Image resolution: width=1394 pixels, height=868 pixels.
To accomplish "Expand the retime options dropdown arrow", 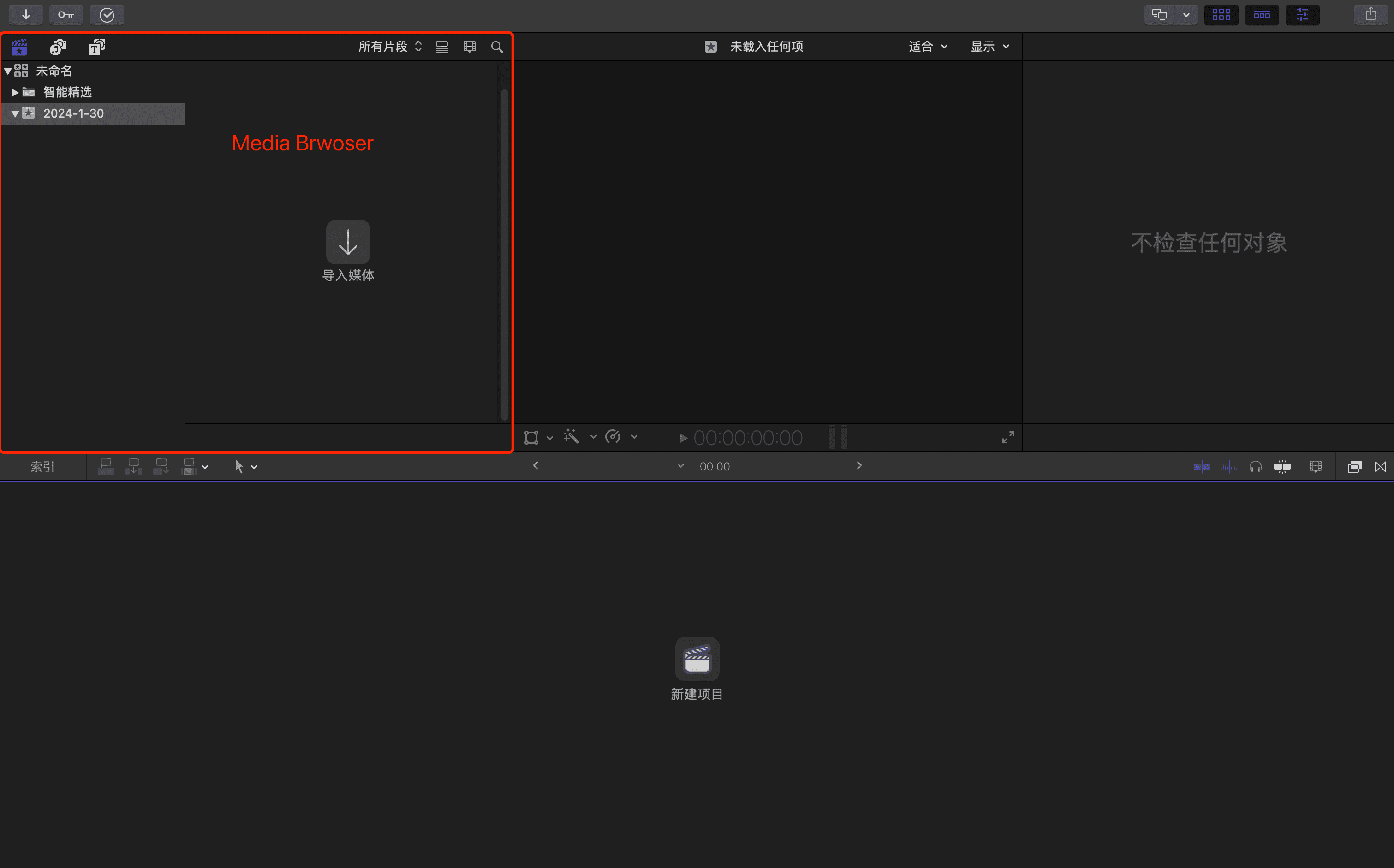I will coord(634,437).
